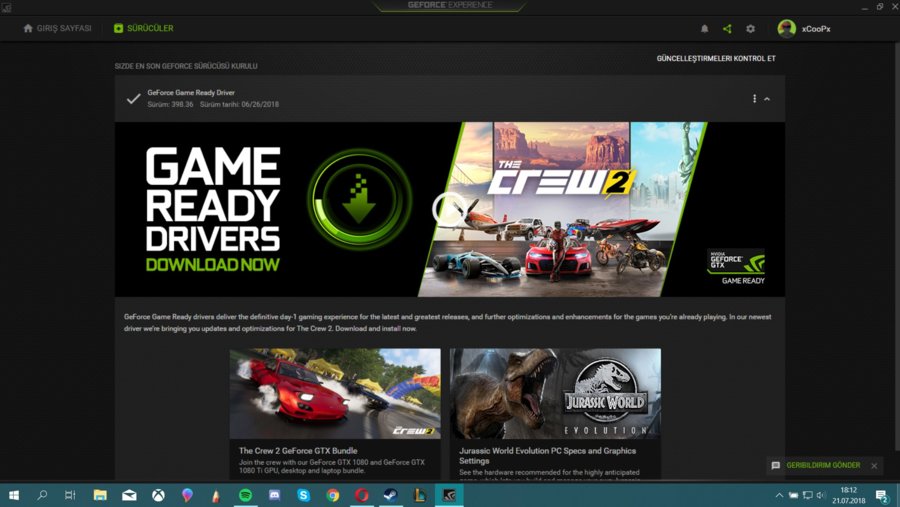Open Spotify from the taskbar

pos(245,495)
